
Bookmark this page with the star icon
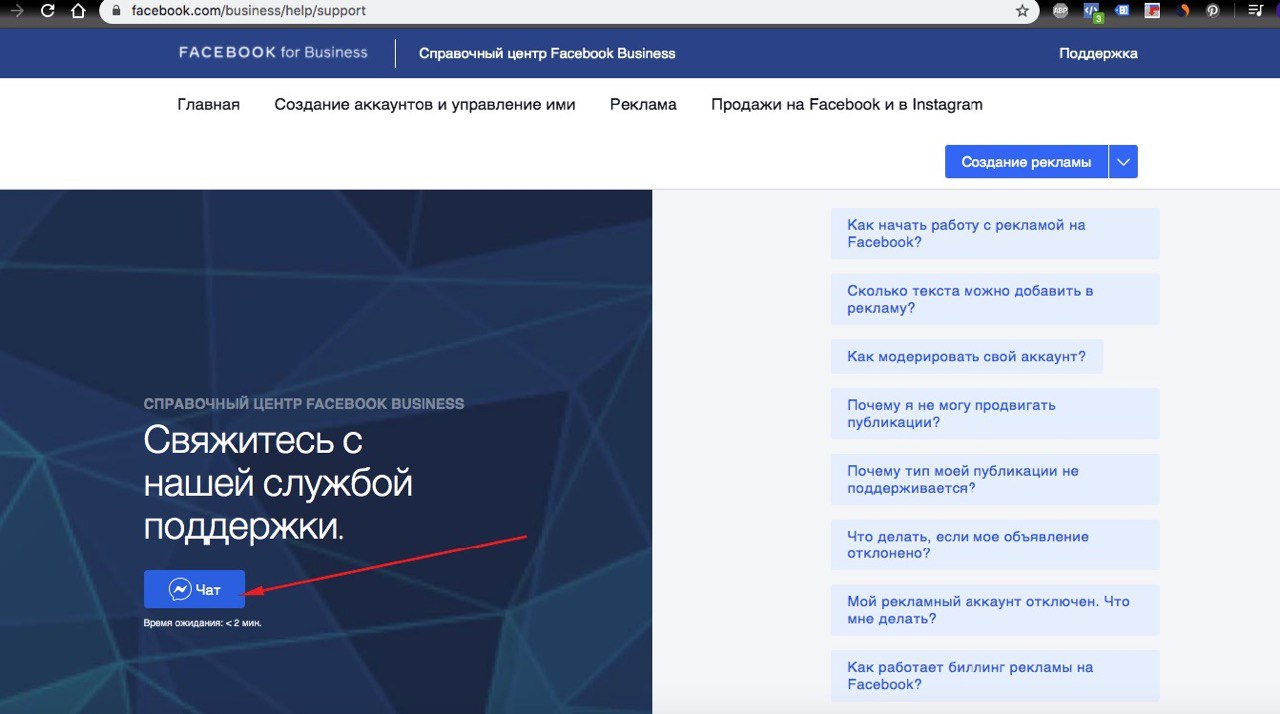click(1021, 11)
